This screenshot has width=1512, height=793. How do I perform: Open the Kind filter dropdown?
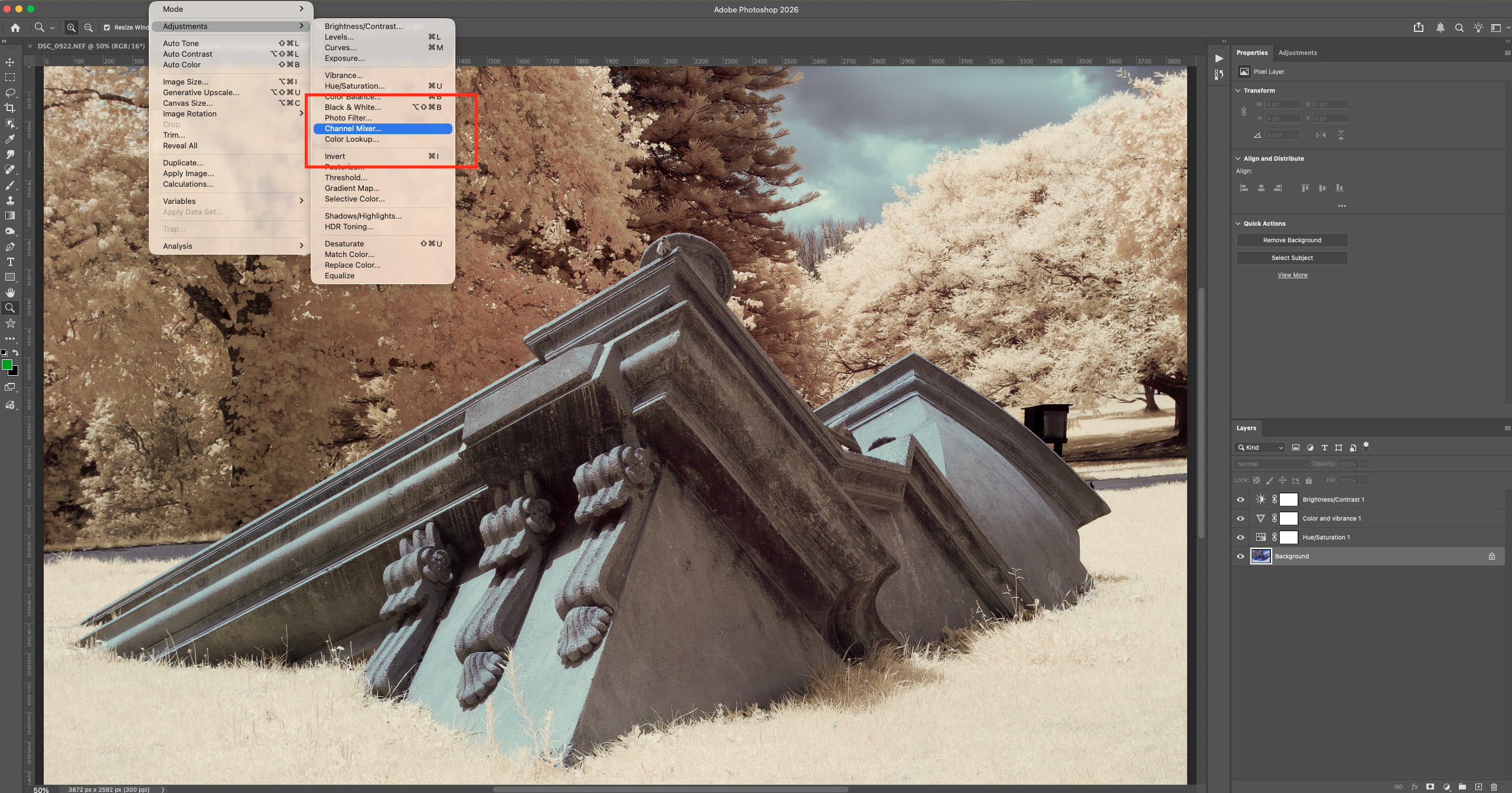[x=1259, y=447]
